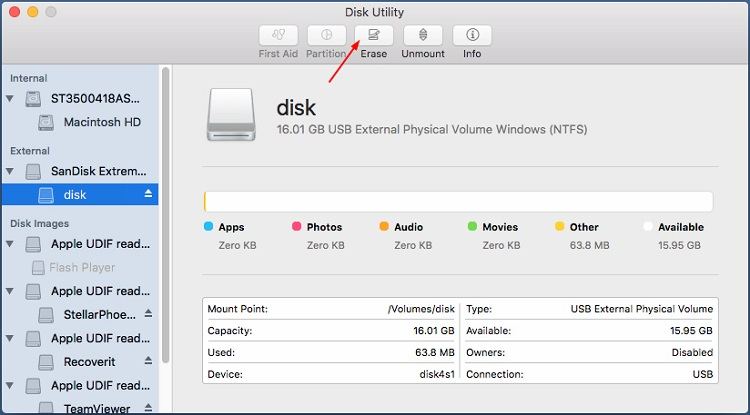The width and height of the screenshot is (750, 415).
Task: Collapse the first Apple UDIF disk image
Action: point(11,243)
